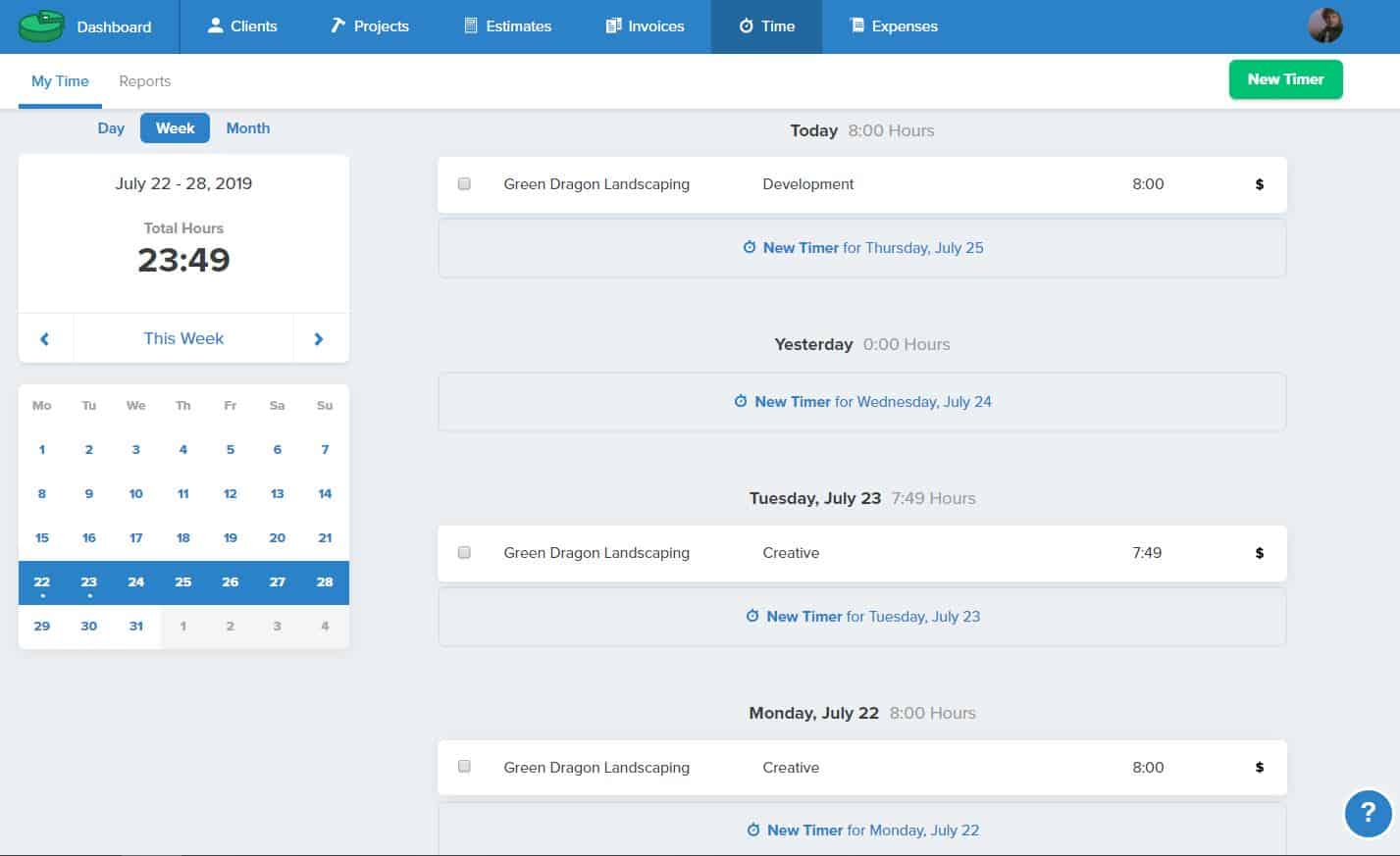
Task: Click stopwatch icon beside Tuesday, July 23 timer
Action: (x=752, y=616)
